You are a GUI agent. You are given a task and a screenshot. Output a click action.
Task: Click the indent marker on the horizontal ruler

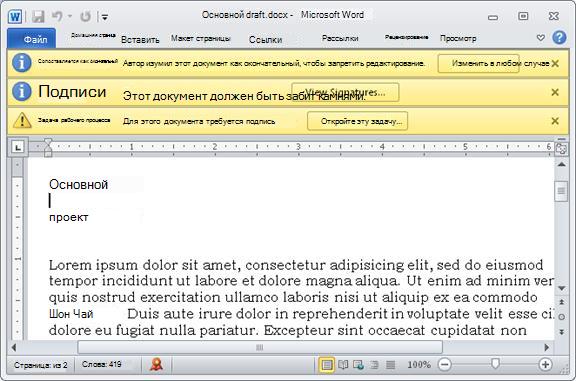(48, 147)
